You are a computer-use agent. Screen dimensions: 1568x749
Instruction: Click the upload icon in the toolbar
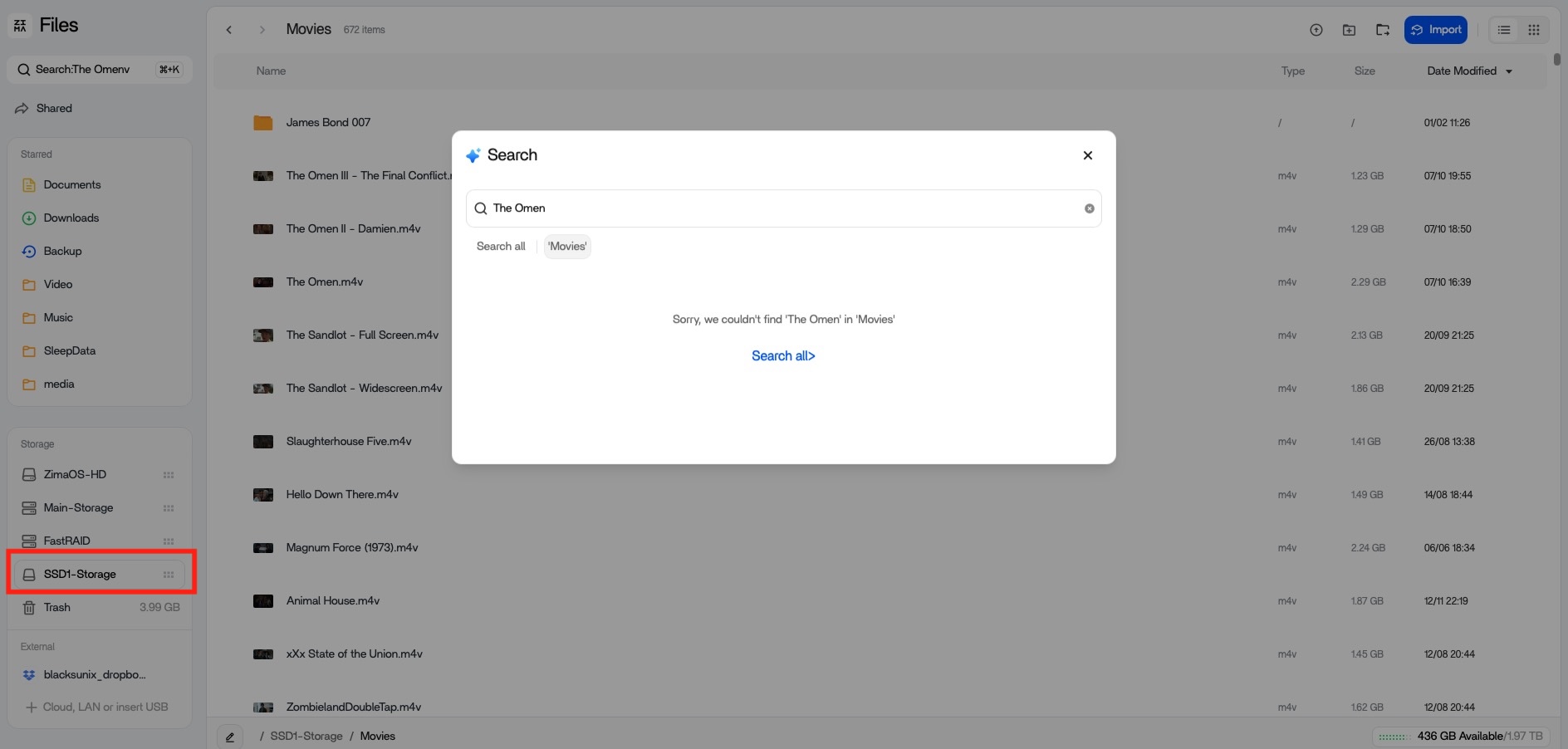(x=1316, y=30)
